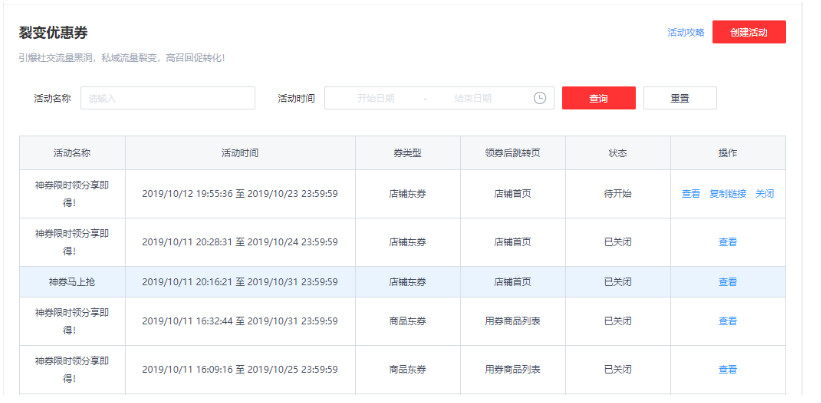The width and height of the screenshot is (821, 403).
Task: Click the 活动时间 table column header
Action: tap(240, 153)
